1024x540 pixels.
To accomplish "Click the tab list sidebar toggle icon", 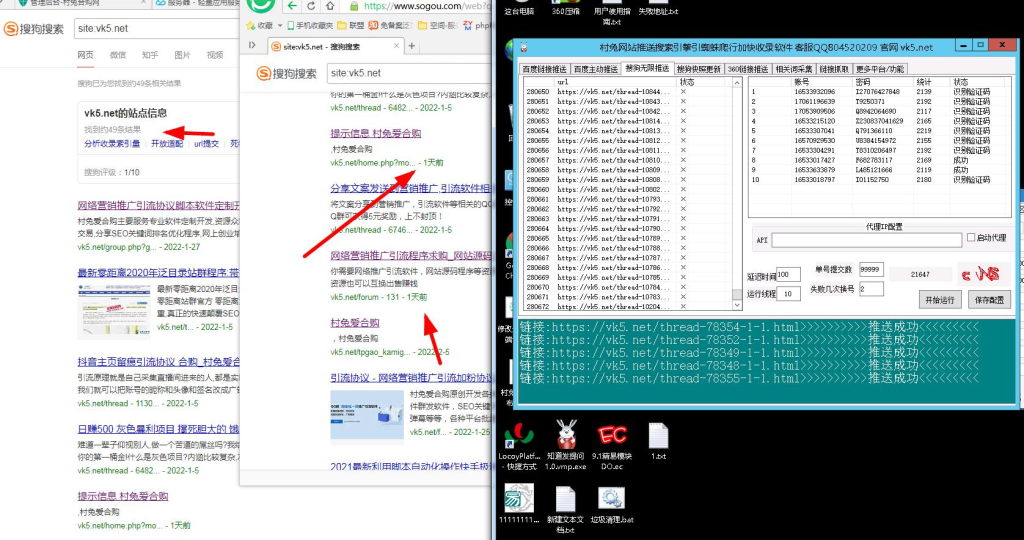I will coord(252,45).
